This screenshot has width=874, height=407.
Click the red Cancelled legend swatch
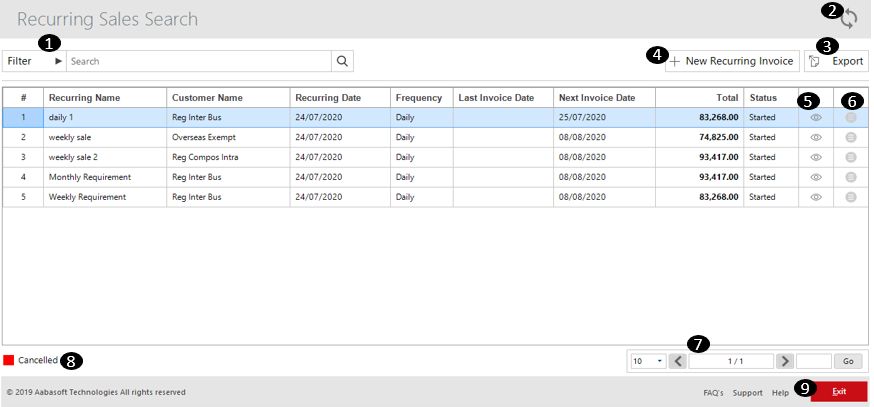click(x=8, y=360)
